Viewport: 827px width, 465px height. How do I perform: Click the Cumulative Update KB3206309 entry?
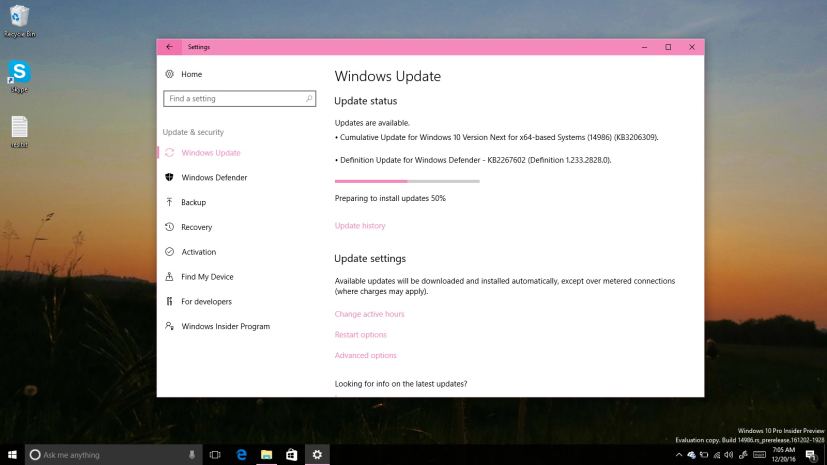[496, 137]
